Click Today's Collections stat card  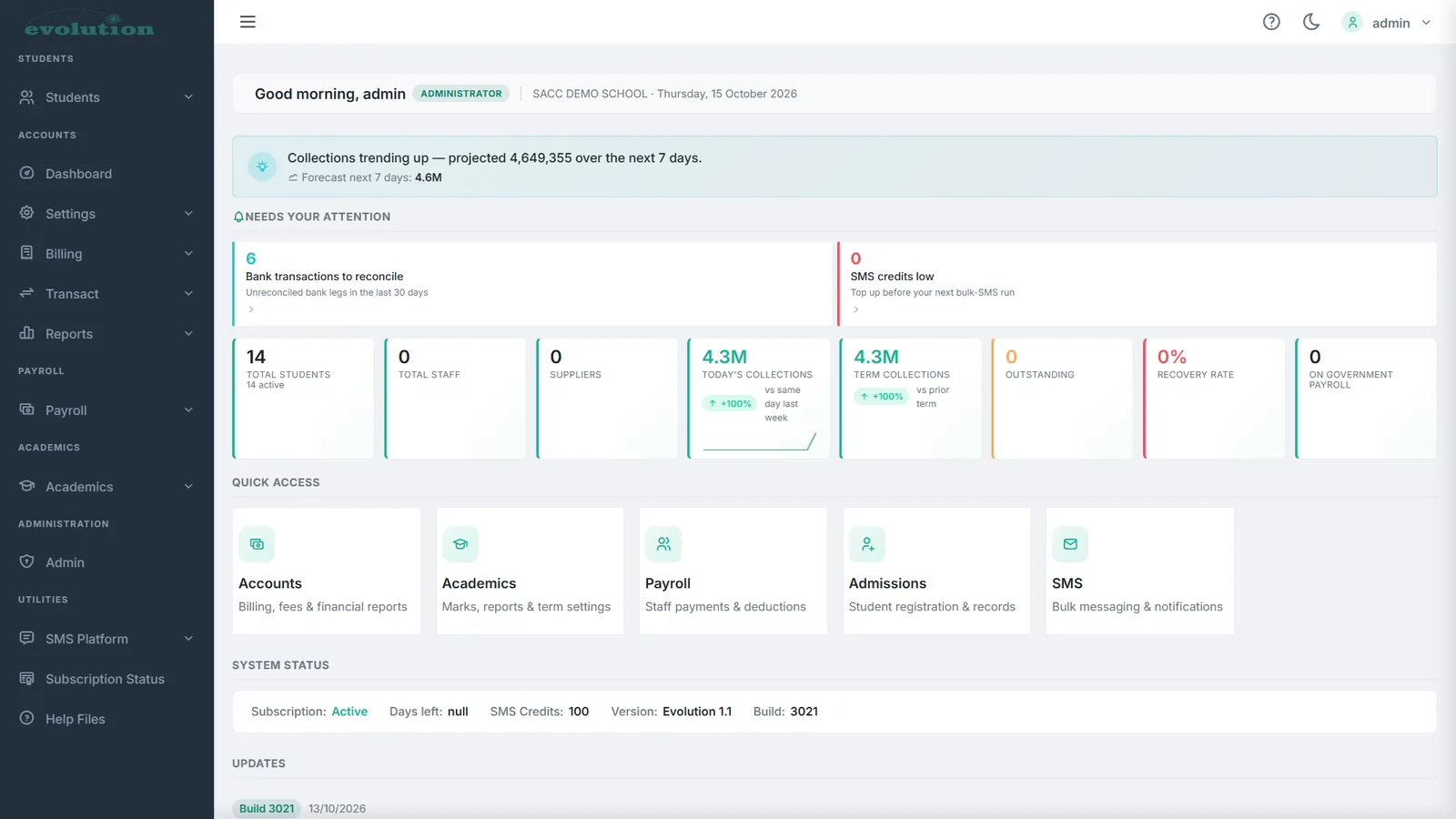coord(758,399)
